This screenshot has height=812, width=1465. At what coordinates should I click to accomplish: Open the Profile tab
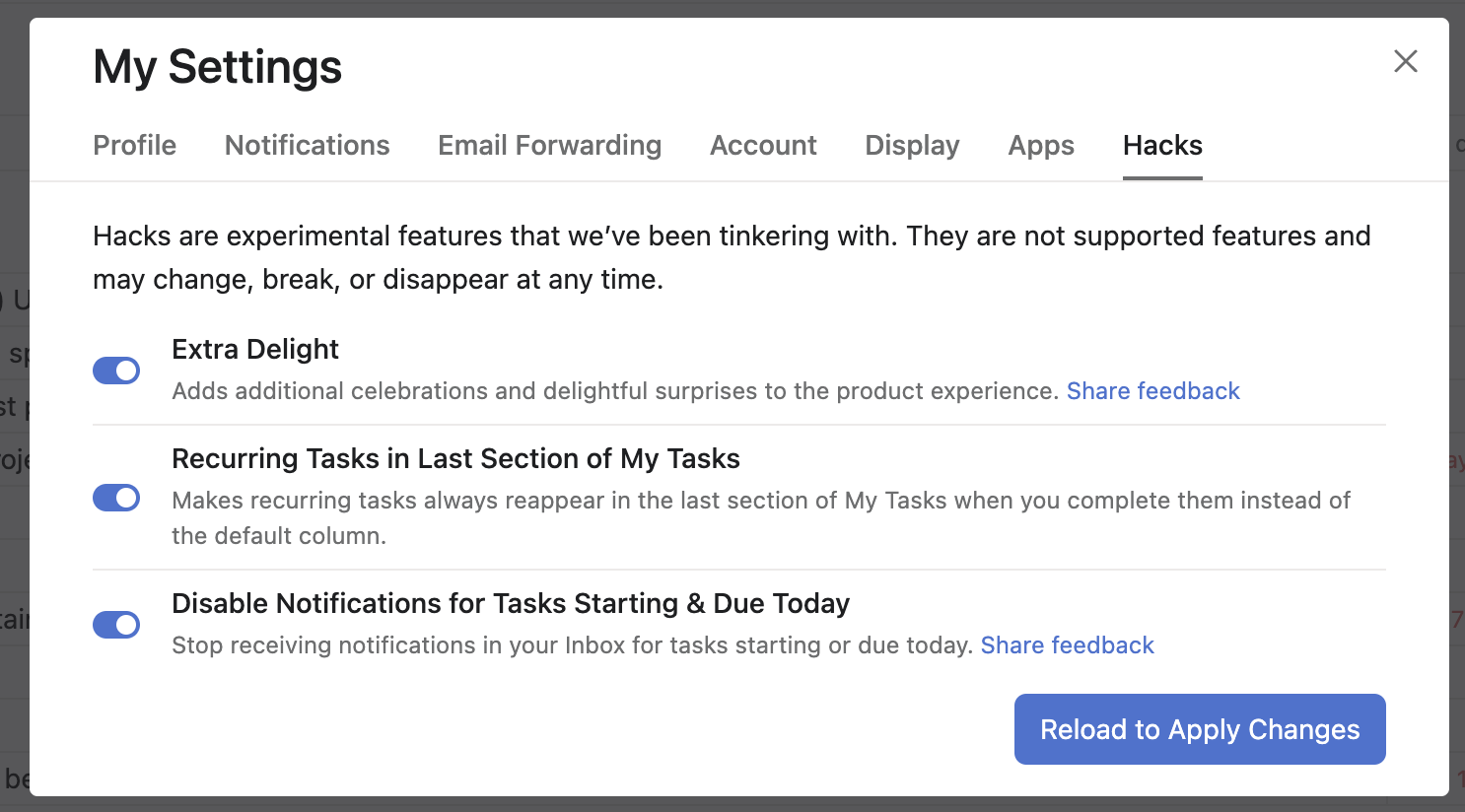[x=134, y=146]
